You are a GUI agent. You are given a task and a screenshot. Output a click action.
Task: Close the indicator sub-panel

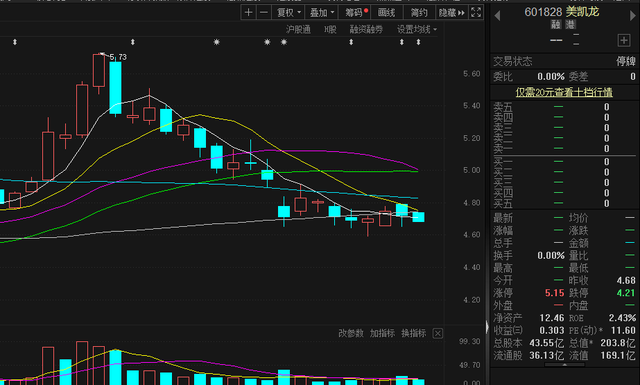pyautogui.click(x=438, y=334)
